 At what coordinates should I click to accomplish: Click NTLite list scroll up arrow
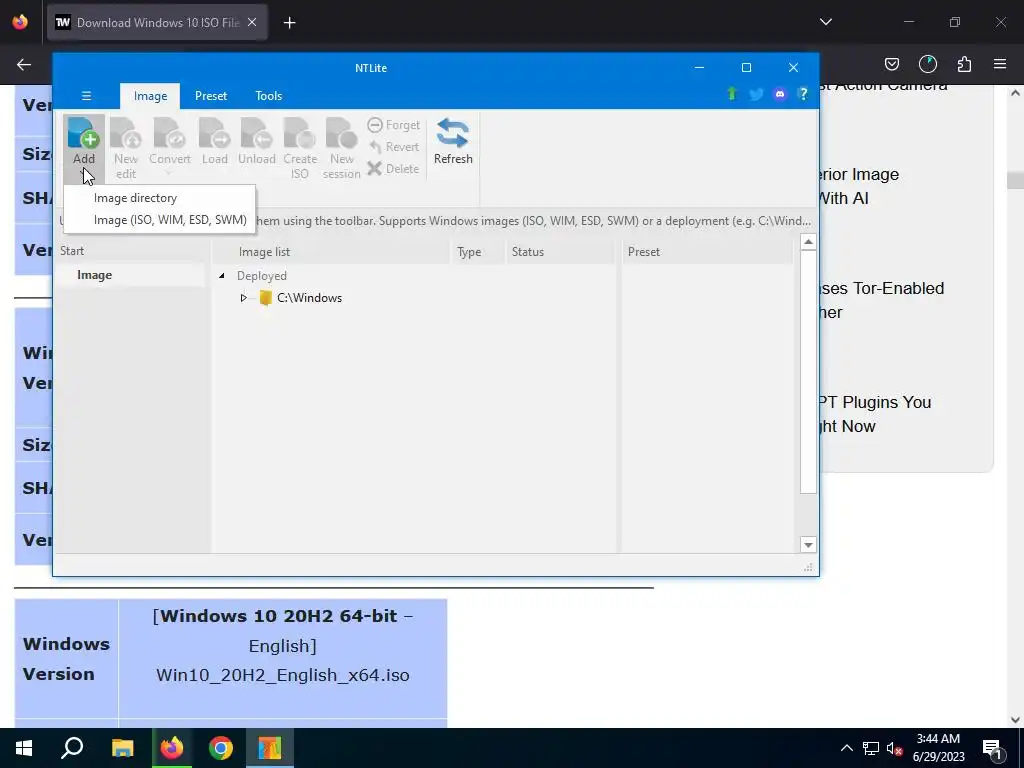click(808, 242)
